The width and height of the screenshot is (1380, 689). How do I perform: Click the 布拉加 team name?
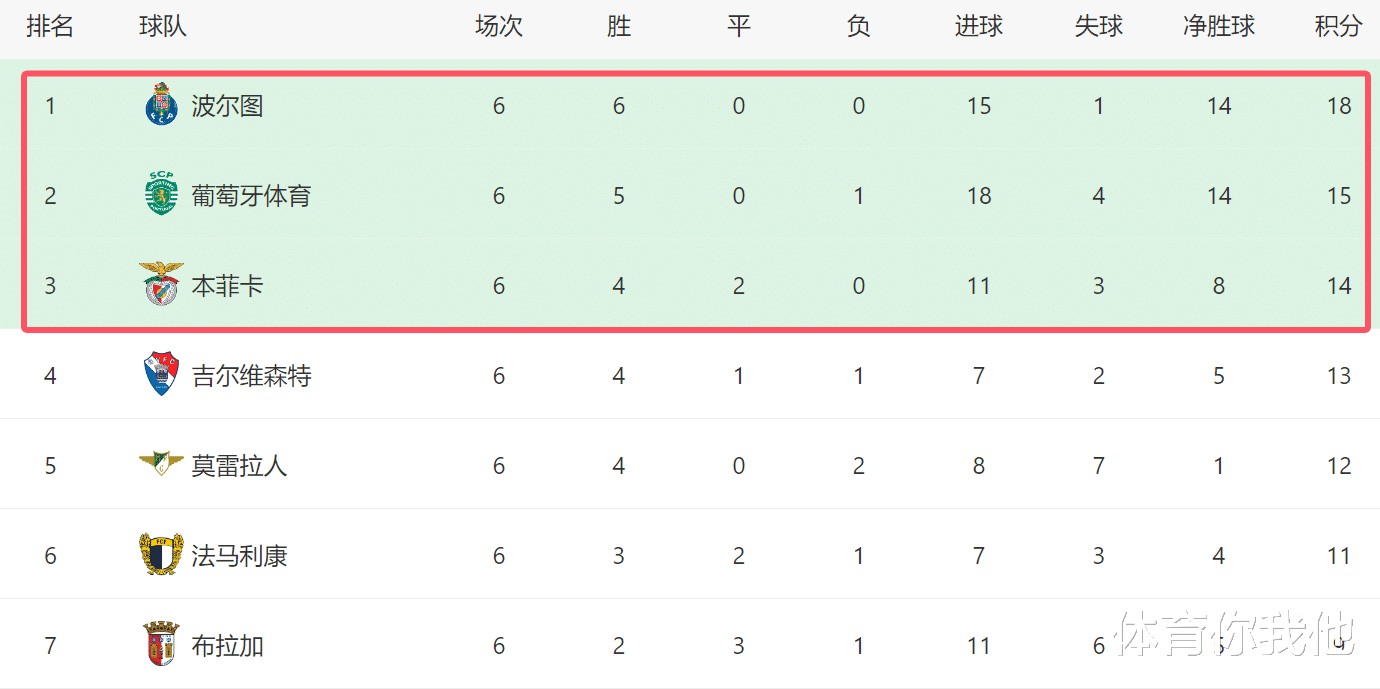point(227,646)
